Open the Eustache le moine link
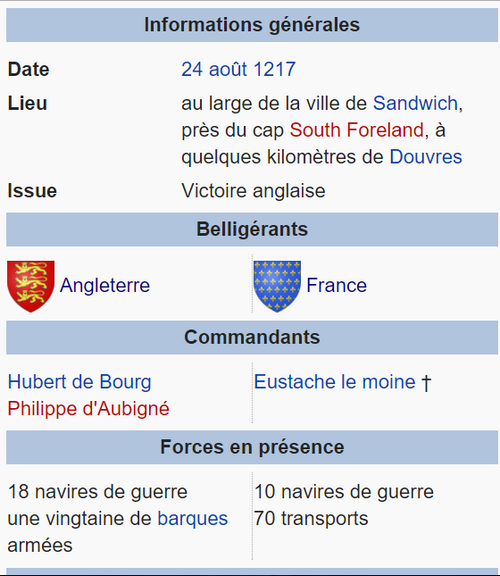500x576 pixels. 335,382
